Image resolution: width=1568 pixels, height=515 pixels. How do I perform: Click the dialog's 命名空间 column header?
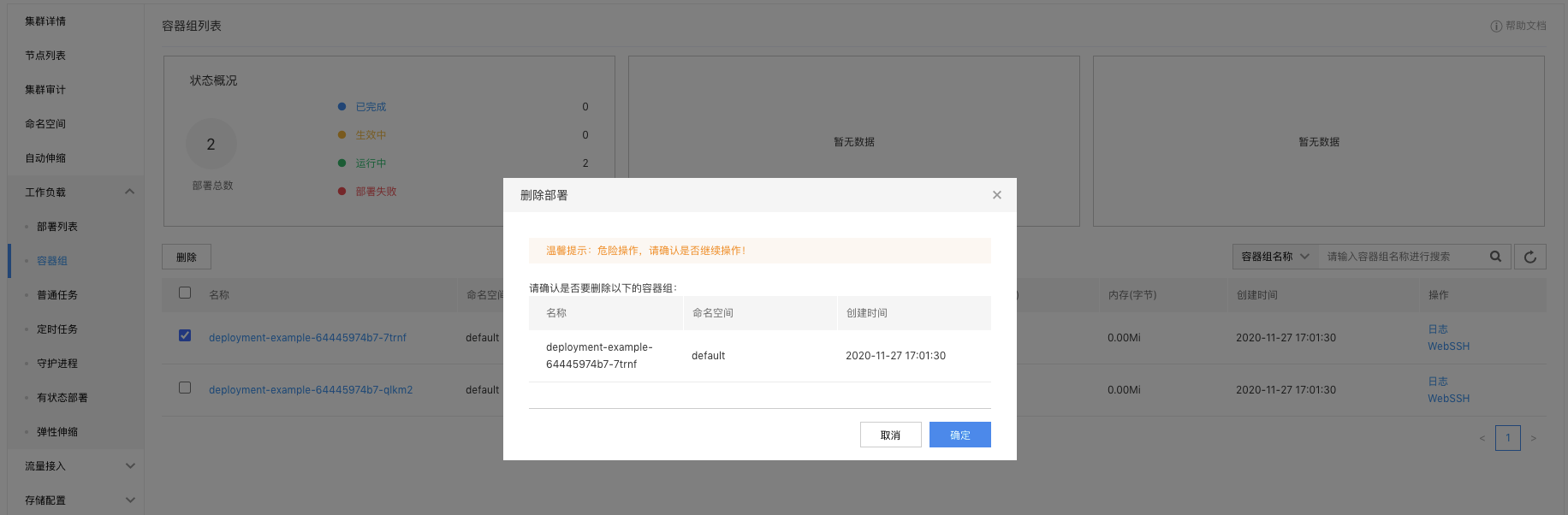tap(712, 313)
